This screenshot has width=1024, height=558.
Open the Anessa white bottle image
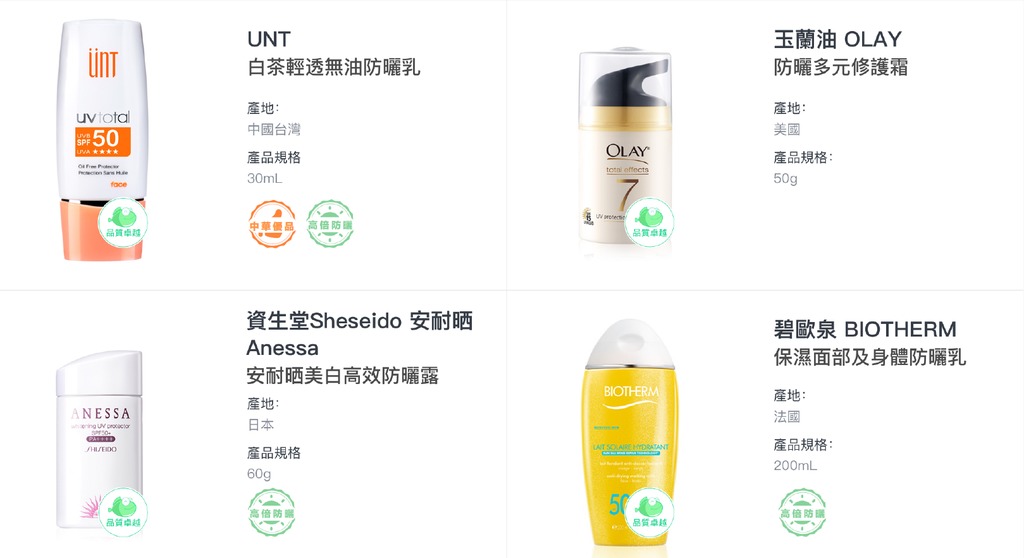pyautogui.click(x=99, y=439)
